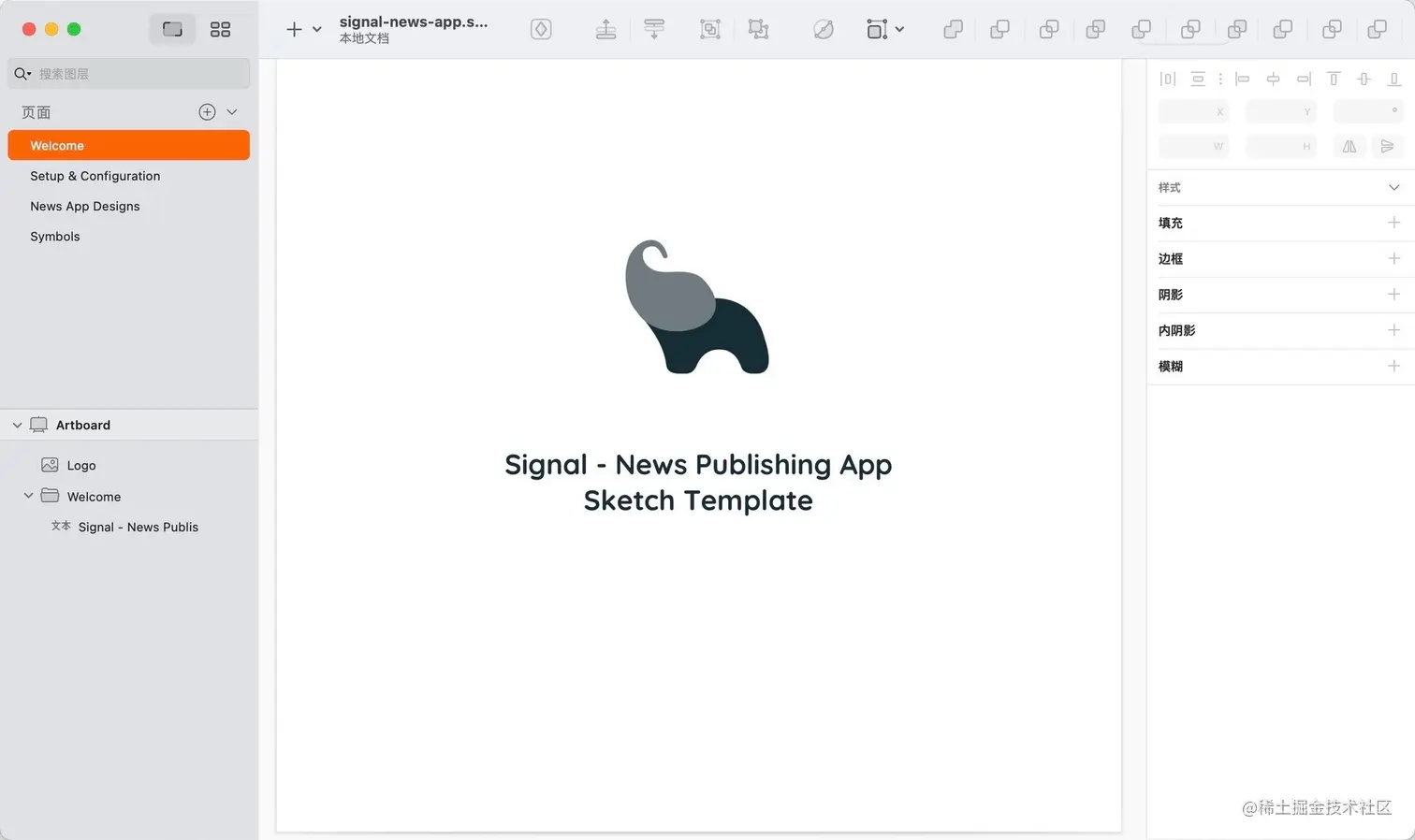1415x840 pixels.
Task: Apply the Intersect boolean operation icon
Action: [1049, 30]
